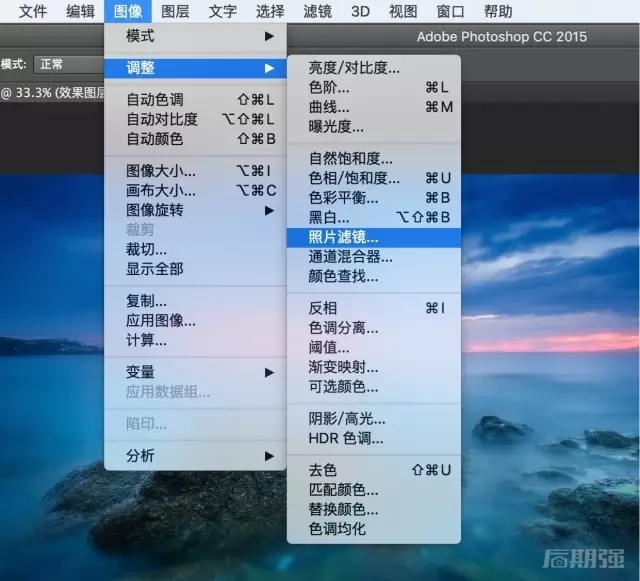Select 应用图像... menu item
Screen dimensions: 640x581
point(196,321)
